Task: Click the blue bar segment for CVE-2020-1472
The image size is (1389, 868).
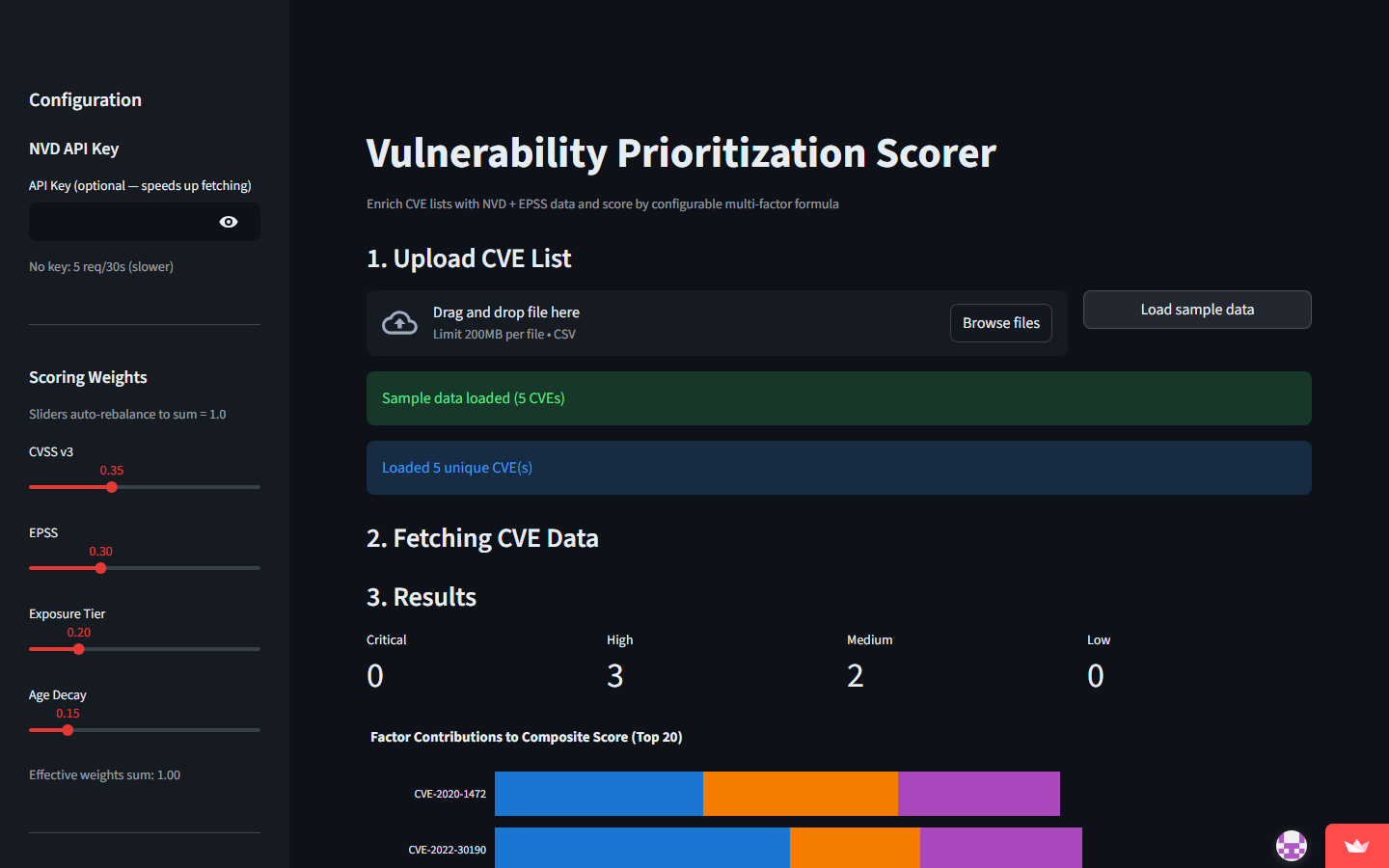Action: pyautogui.click(x=598, y=794)
